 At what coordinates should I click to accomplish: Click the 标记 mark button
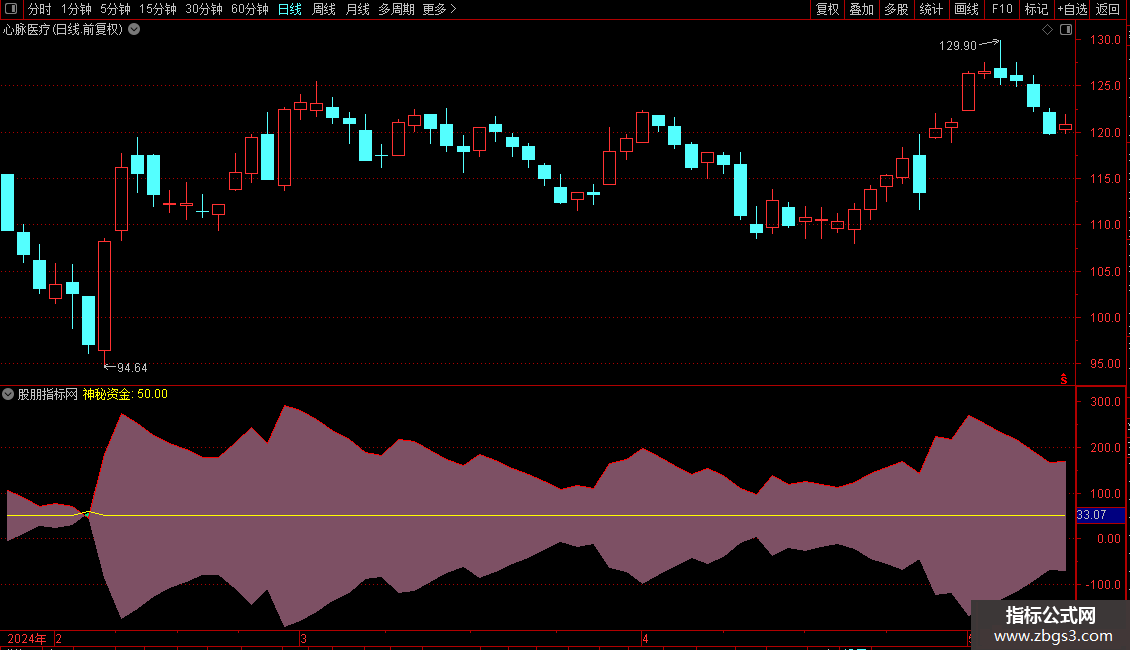click(x=1036, y=9)
